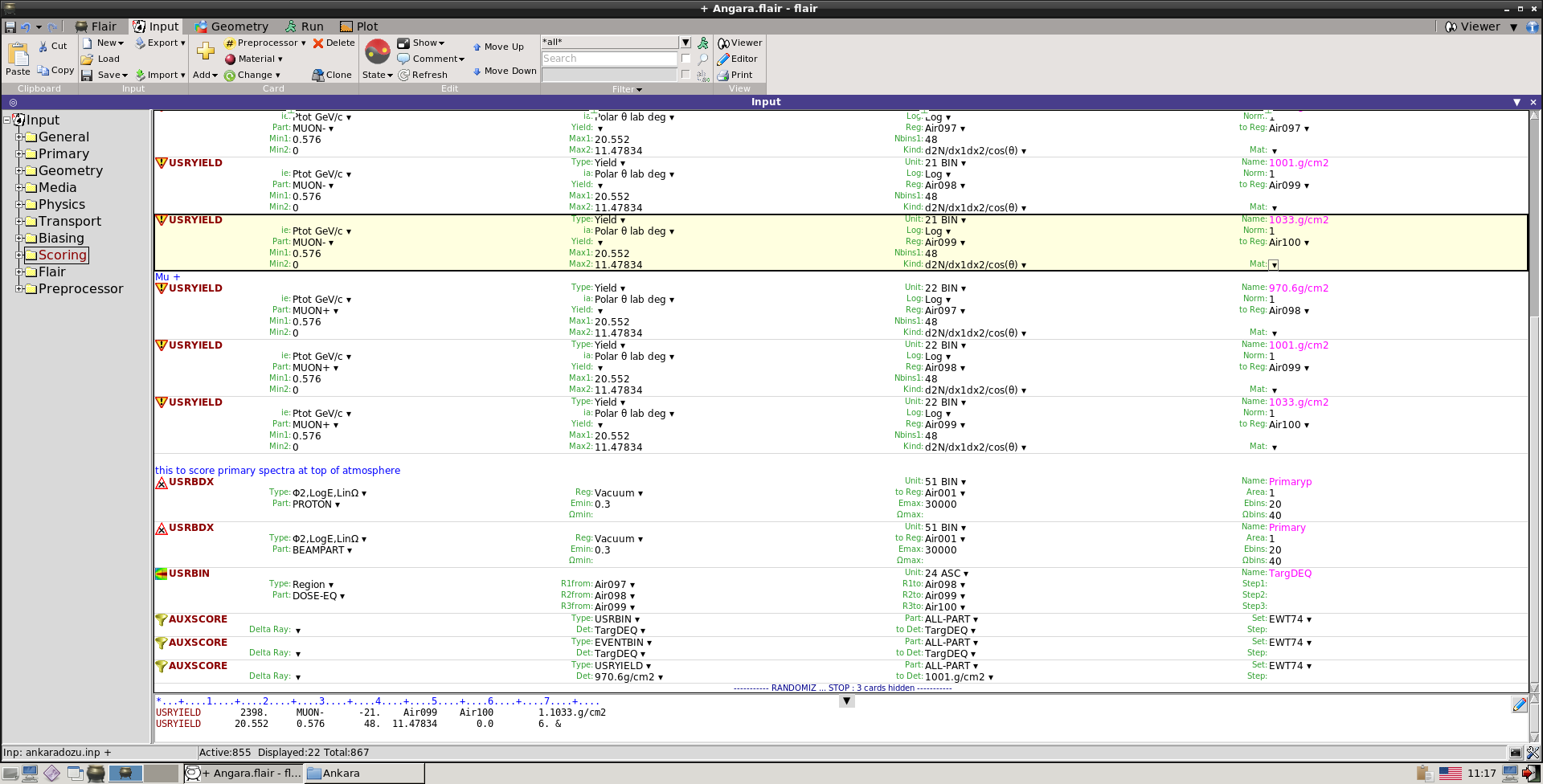Open the Ankara taskbar window

pyautogui.click(x=365, y=774)
